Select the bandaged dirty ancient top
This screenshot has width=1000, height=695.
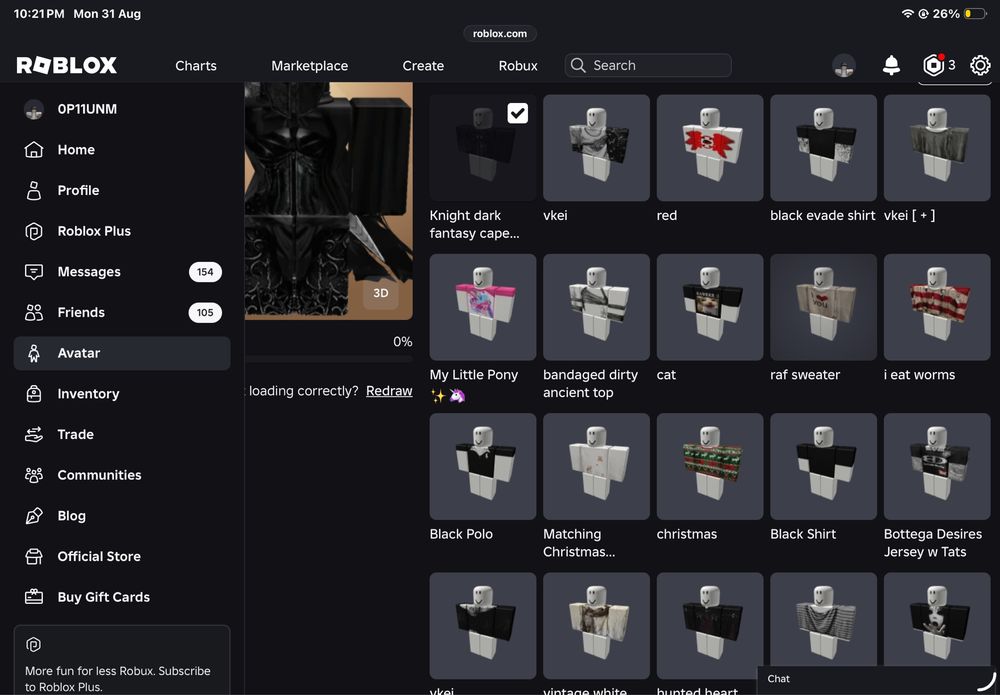click(x=596, y=307)
